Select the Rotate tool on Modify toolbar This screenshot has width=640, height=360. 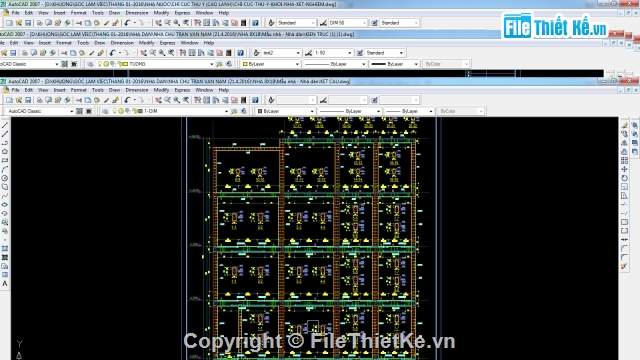pos(624,178)
